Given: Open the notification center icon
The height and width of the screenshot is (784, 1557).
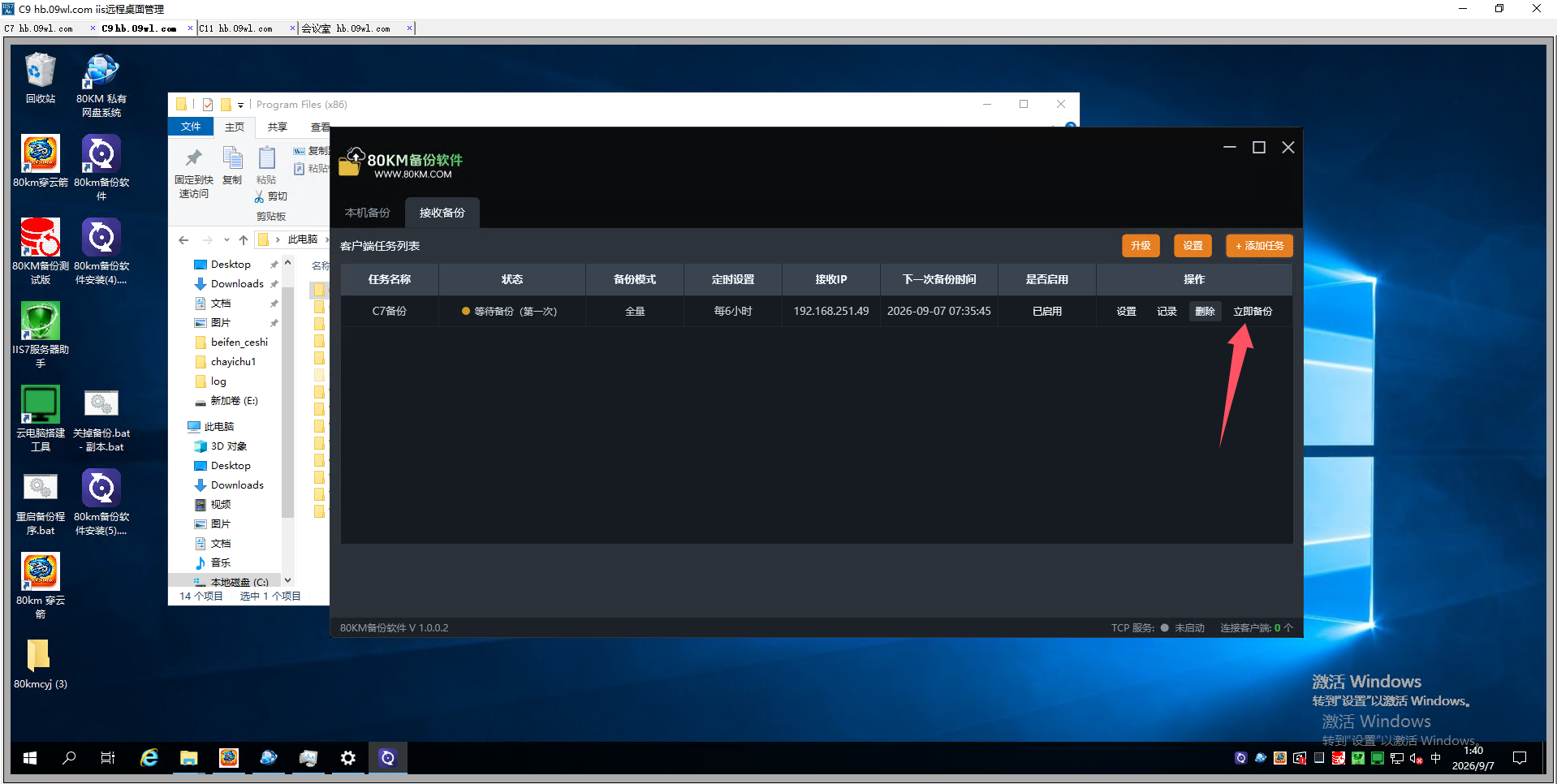Looking at the screenshot, I should click(x=1520, y=758).
